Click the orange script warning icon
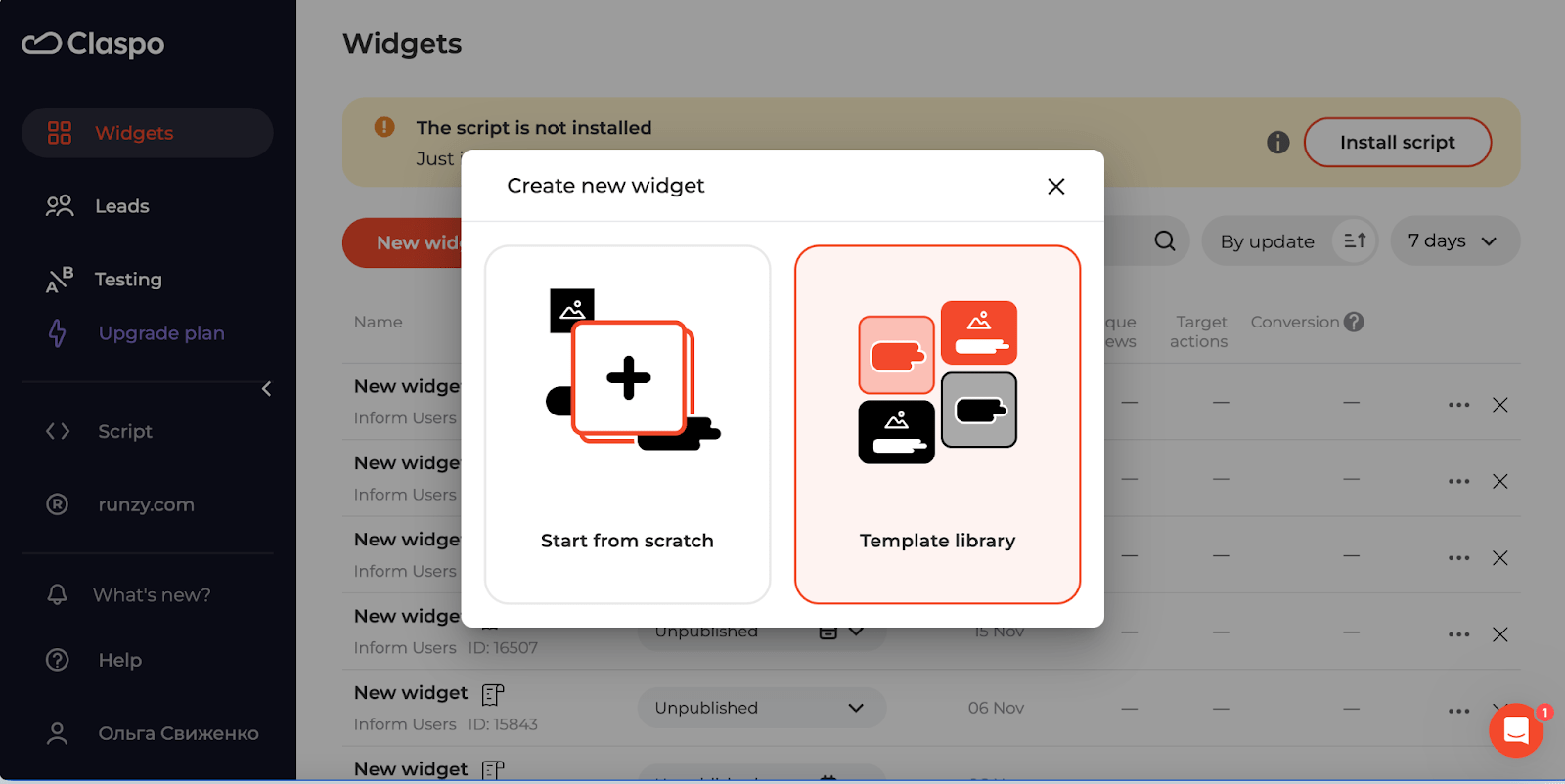1565x784 pixels. (384, 127)
